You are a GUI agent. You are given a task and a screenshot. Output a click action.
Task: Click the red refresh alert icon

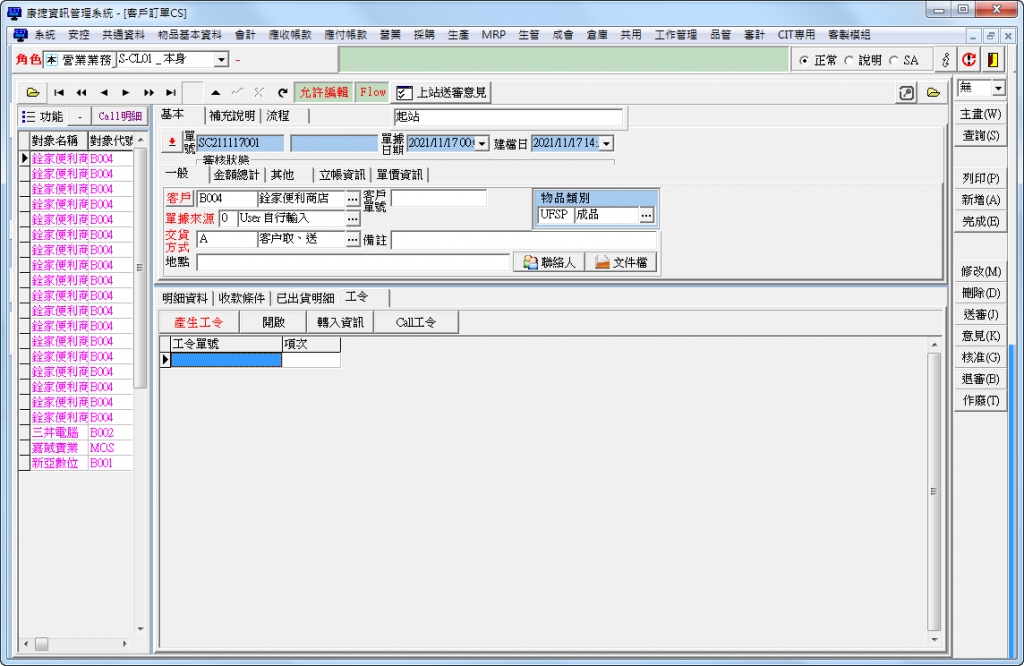click(968, 60)
